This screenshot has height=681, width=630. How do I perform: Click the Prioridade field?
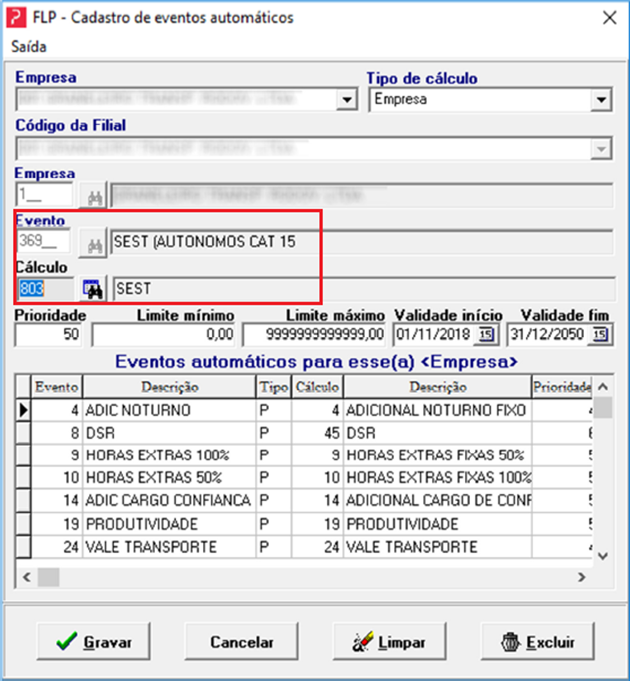point(48,334)
